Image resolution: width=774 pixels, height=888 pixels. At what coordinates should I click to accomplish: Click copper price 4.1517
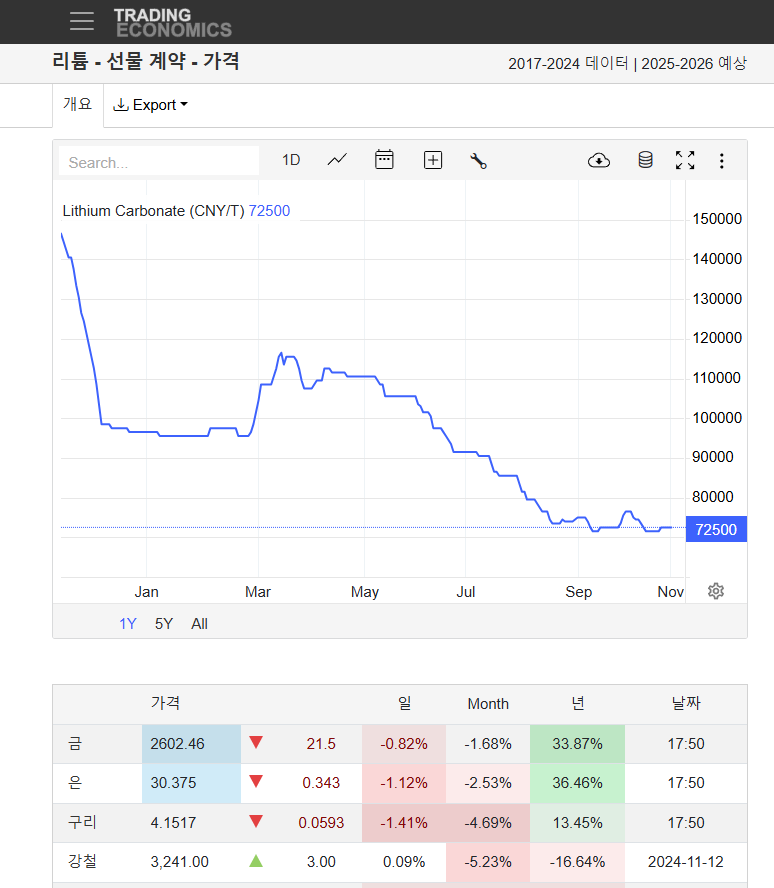coord(173,823)
